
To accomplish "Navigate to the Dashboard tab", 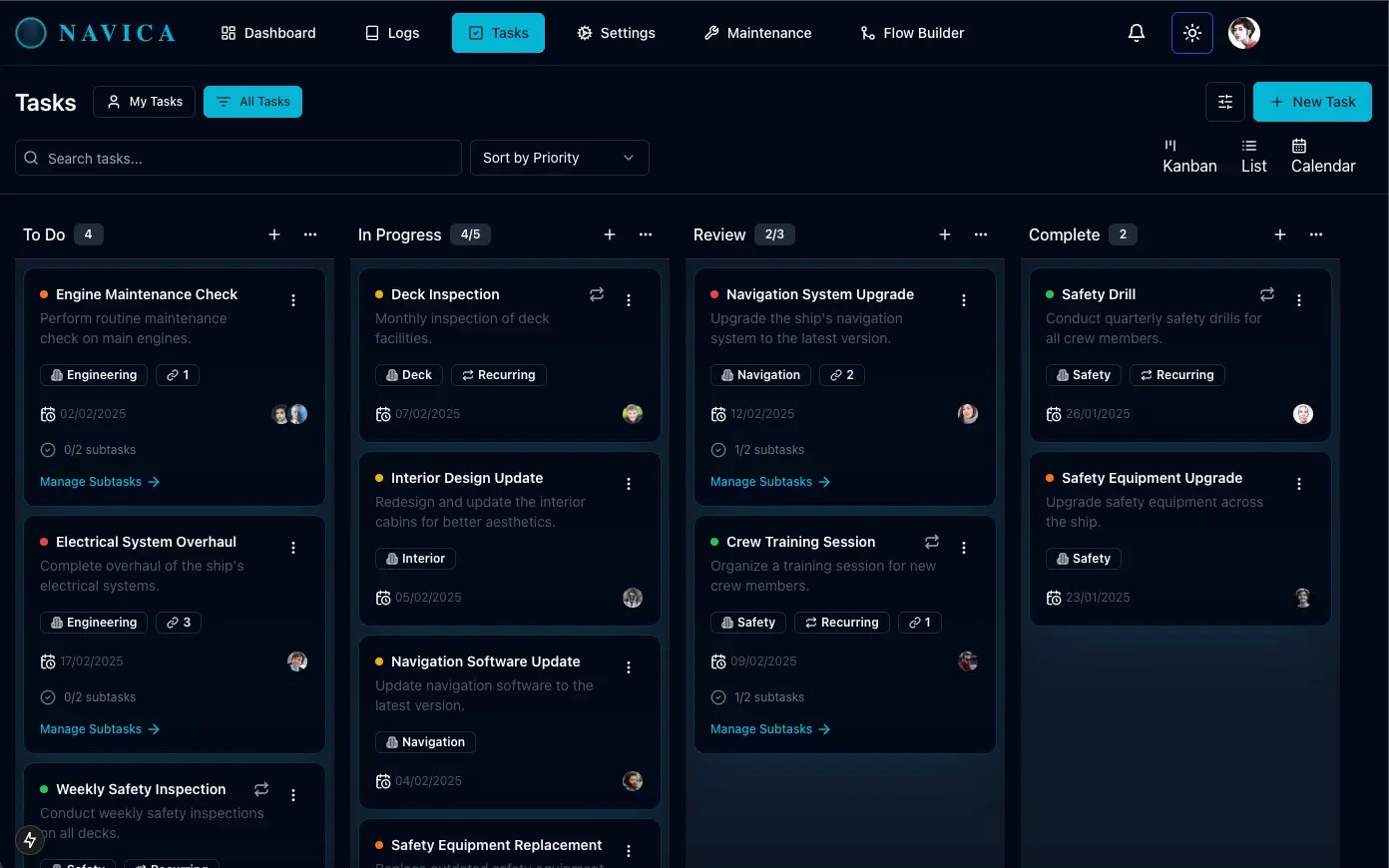I will [267, 32].
